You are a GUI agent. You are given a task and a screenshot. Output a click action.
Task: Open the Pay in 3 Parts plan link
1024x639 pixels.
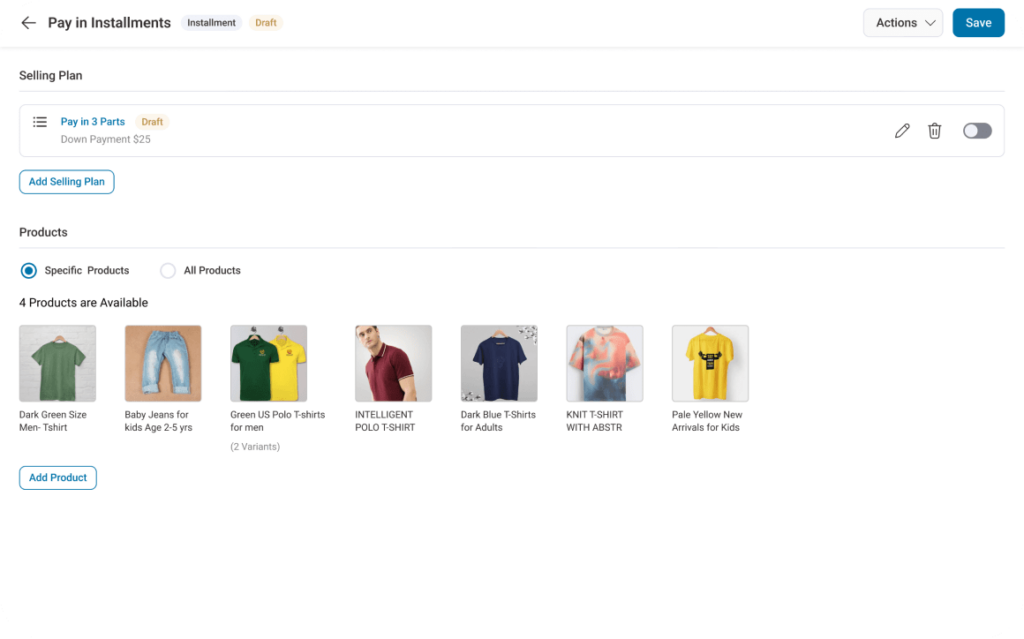(93, 121)
